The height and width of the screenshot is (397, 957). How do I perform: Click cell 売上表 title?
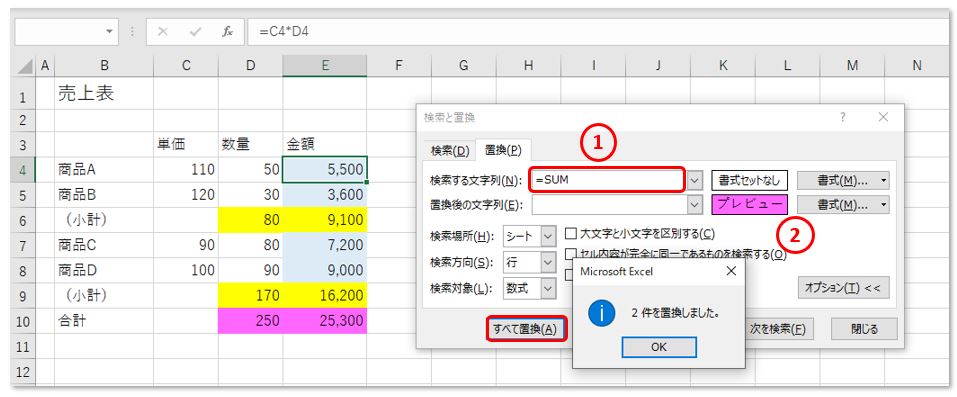[x=104, y=93]
